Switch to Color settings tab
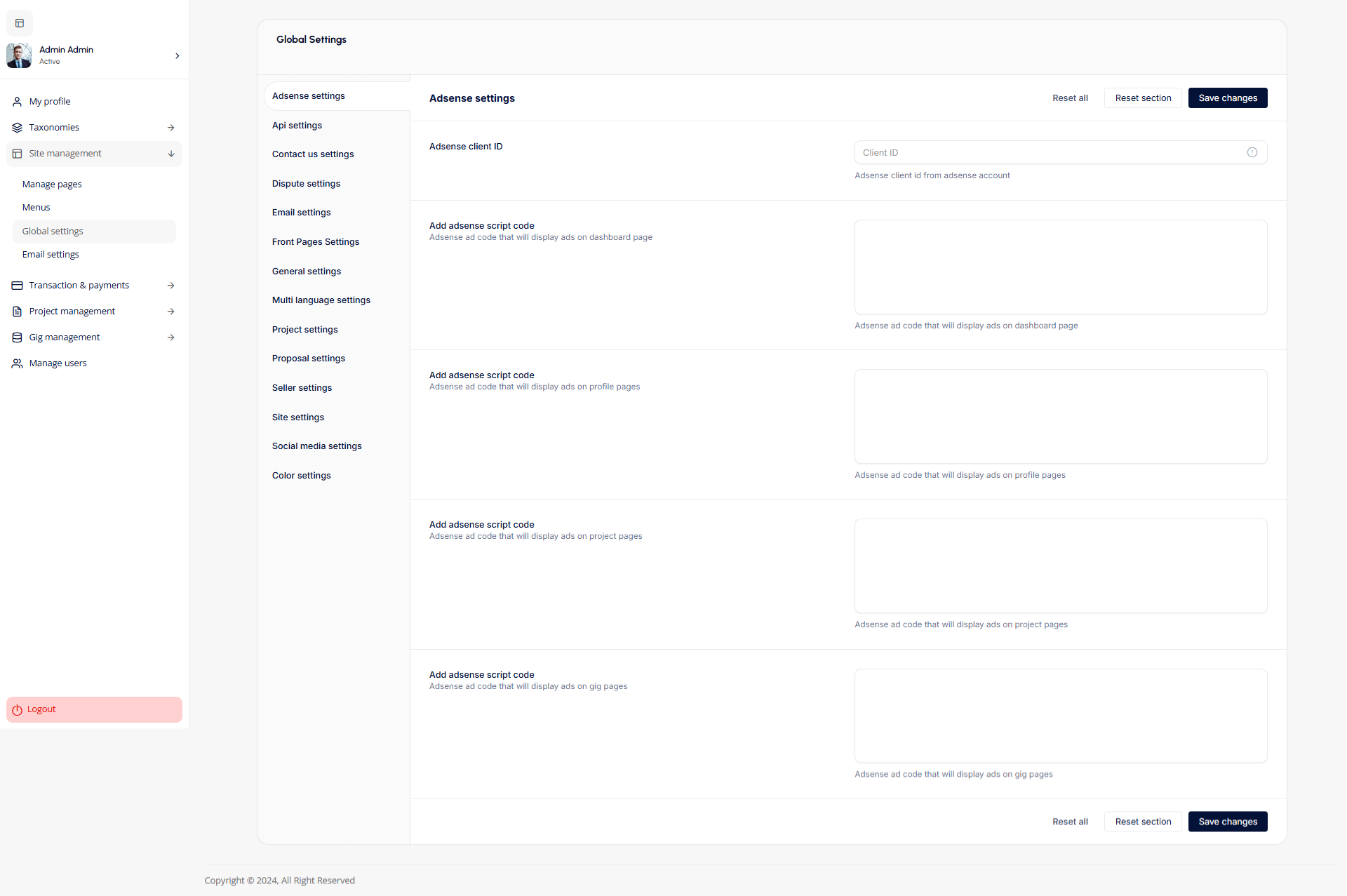Viewport: 1347px width, 896px height. (301, 476)
